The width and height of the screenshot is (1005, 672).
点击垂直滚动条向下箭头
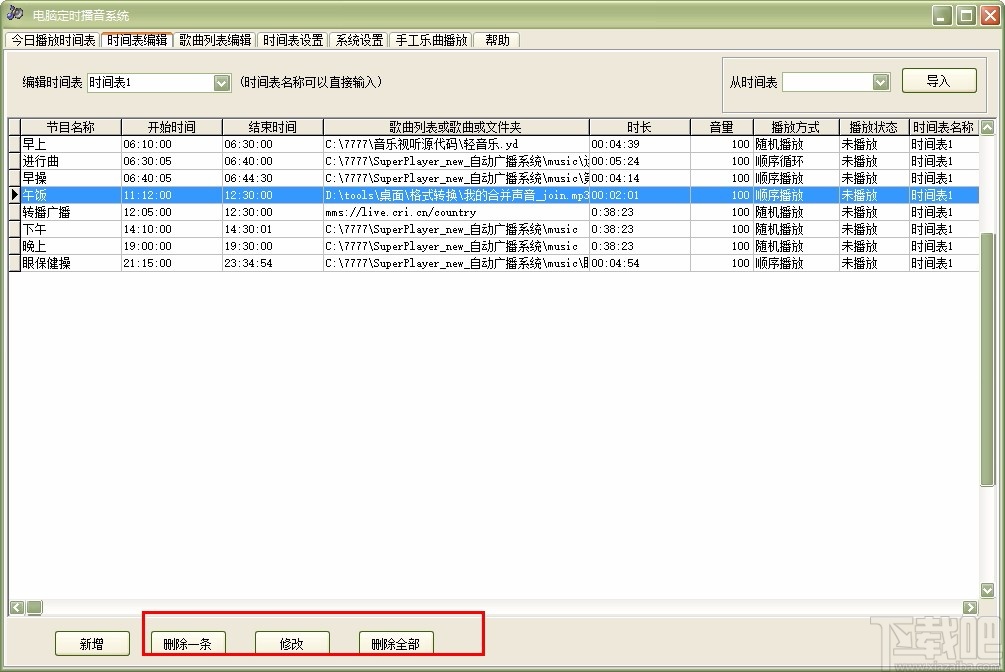[987, 589]
